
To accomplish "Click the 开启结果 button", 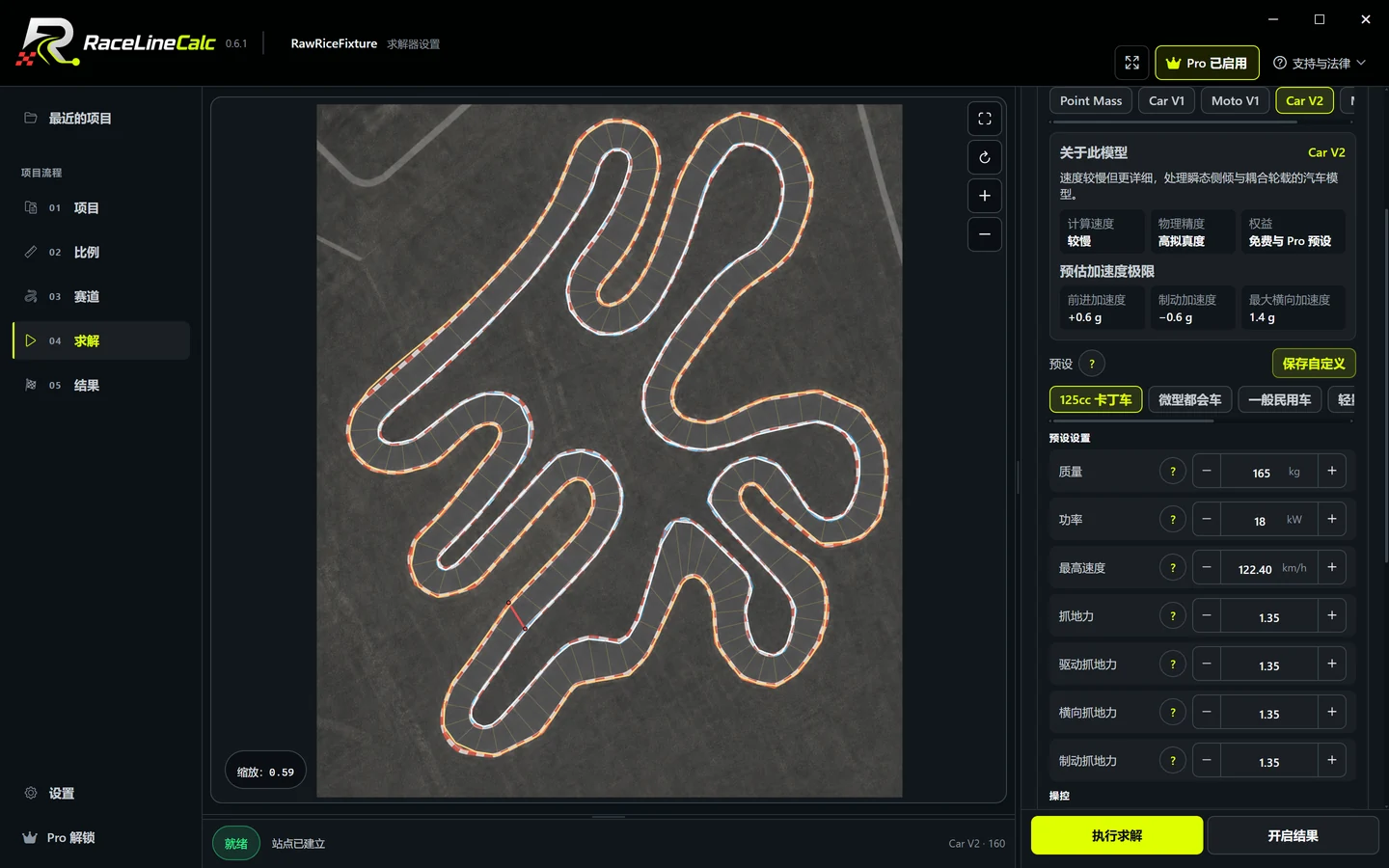I will coord(1293,835).
